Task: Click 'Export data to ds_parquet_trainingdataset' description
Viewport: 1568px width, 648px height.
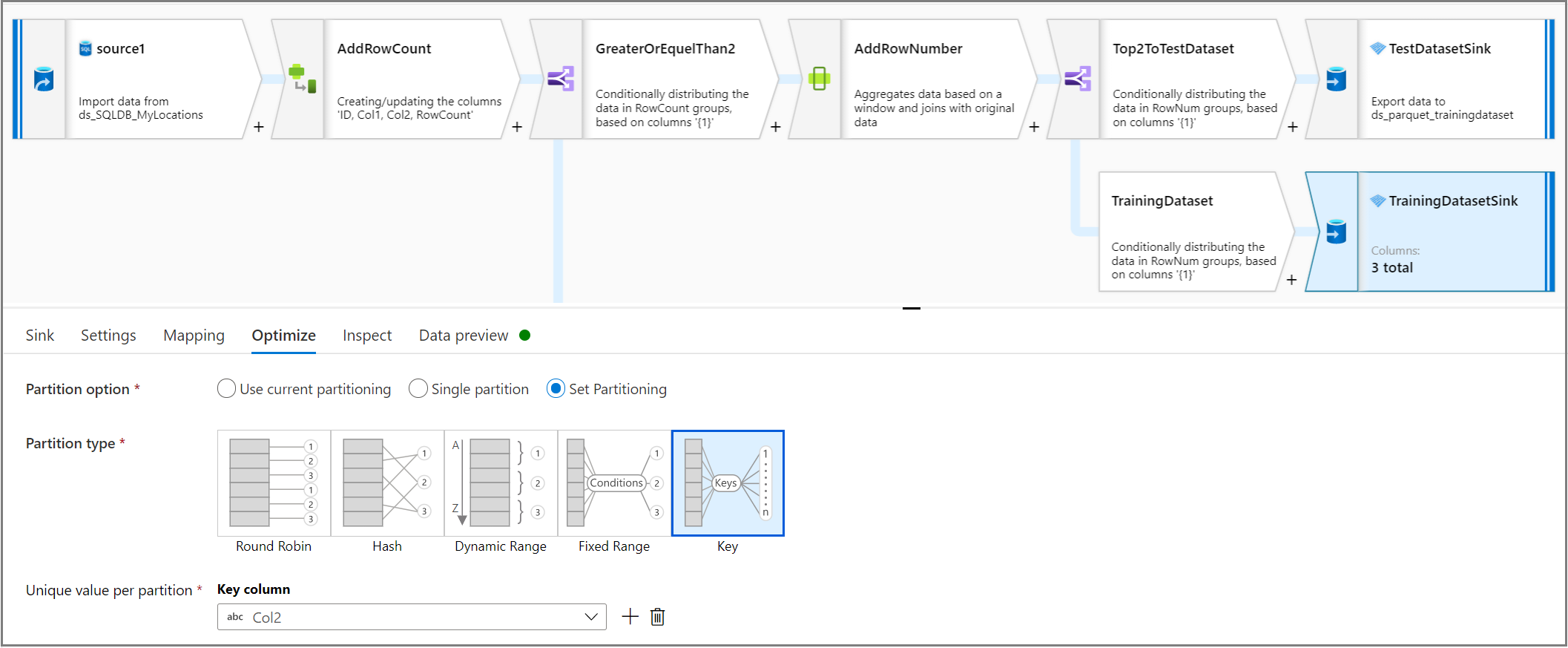Action: 1443,108
